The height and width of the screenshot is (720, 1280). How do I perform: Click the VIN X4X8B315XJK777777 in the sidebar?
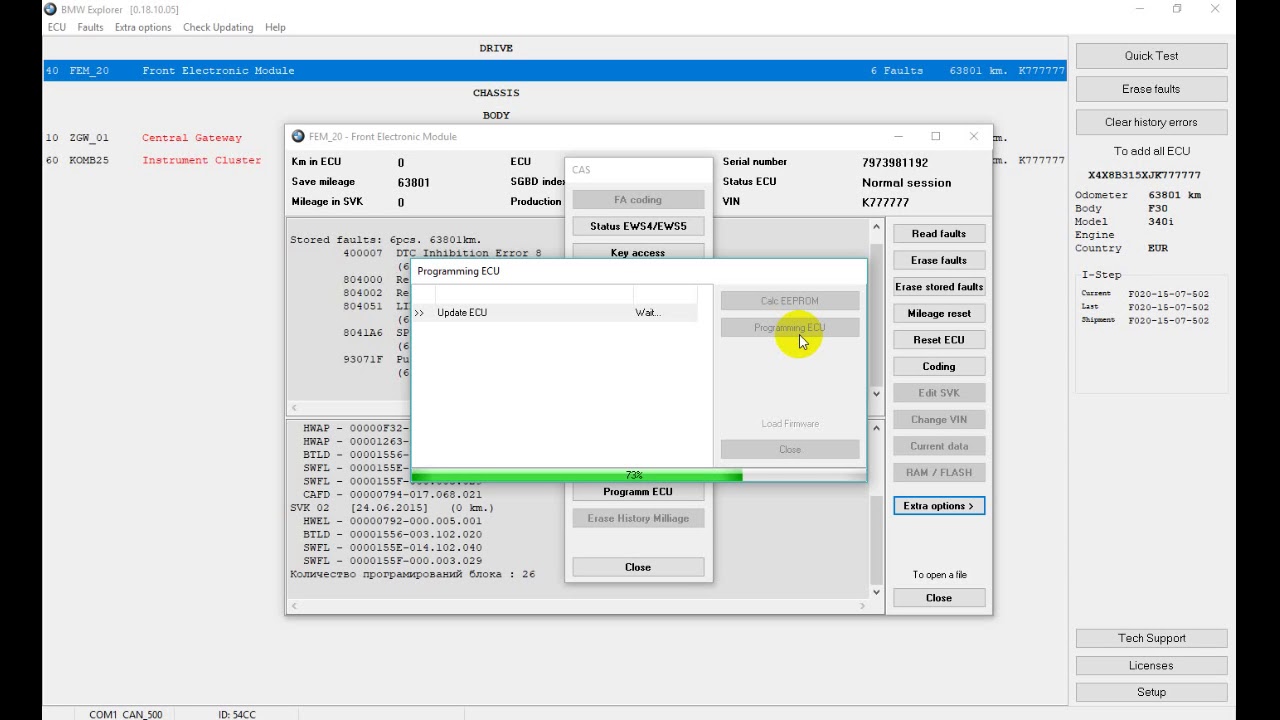coord(1144,175)
